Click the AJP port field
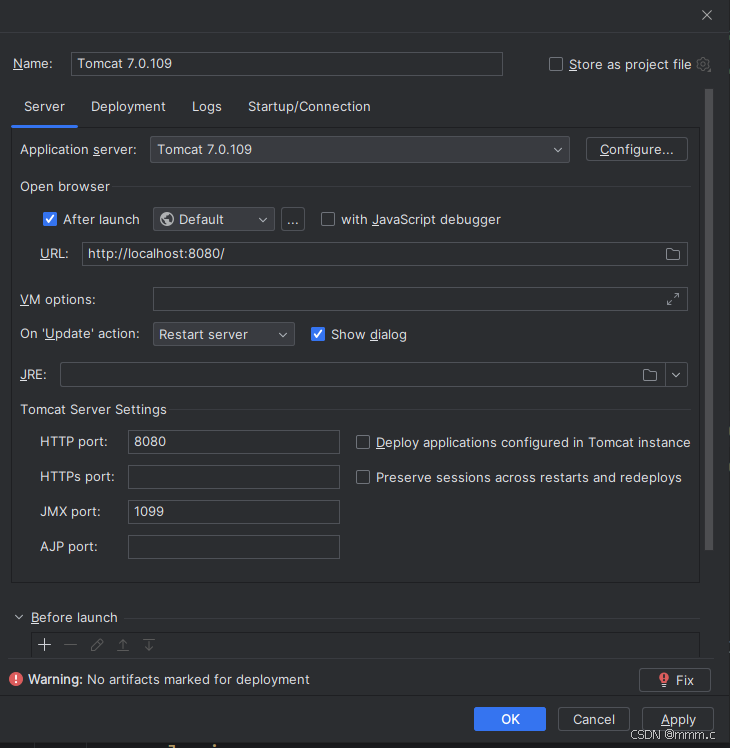The width and height of the screenshot is (730, 748). [234, 547]
